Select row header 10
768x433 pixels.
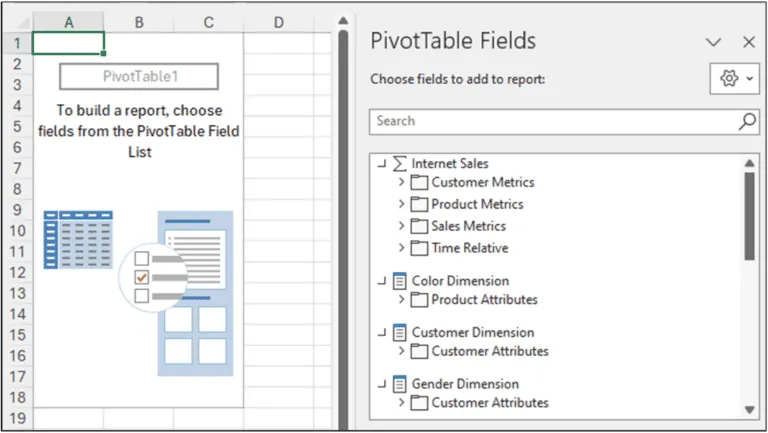pyautogui.click(x=15, y=230)
